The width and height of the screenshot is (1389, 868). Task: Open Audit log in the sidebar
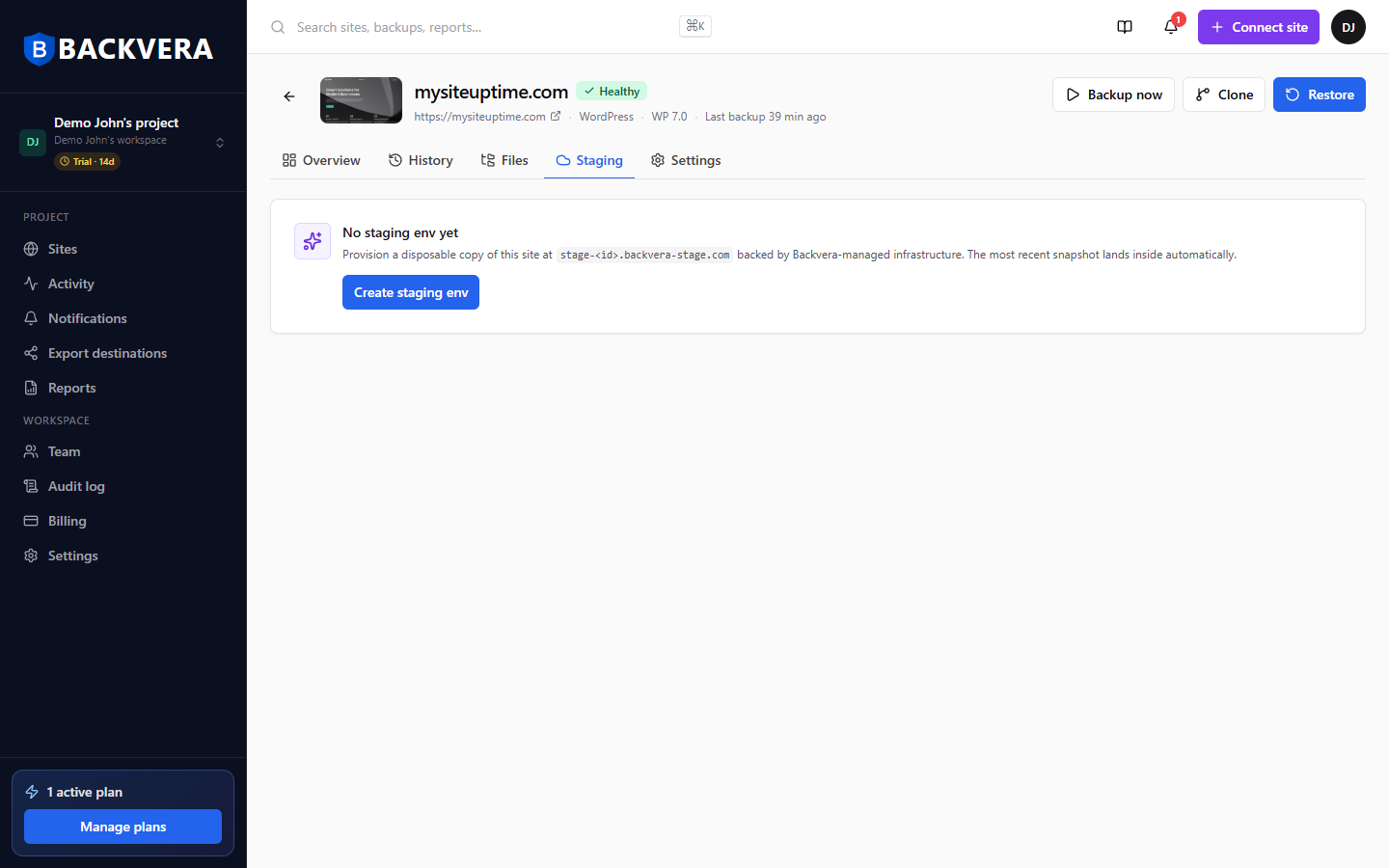[123, 486]
